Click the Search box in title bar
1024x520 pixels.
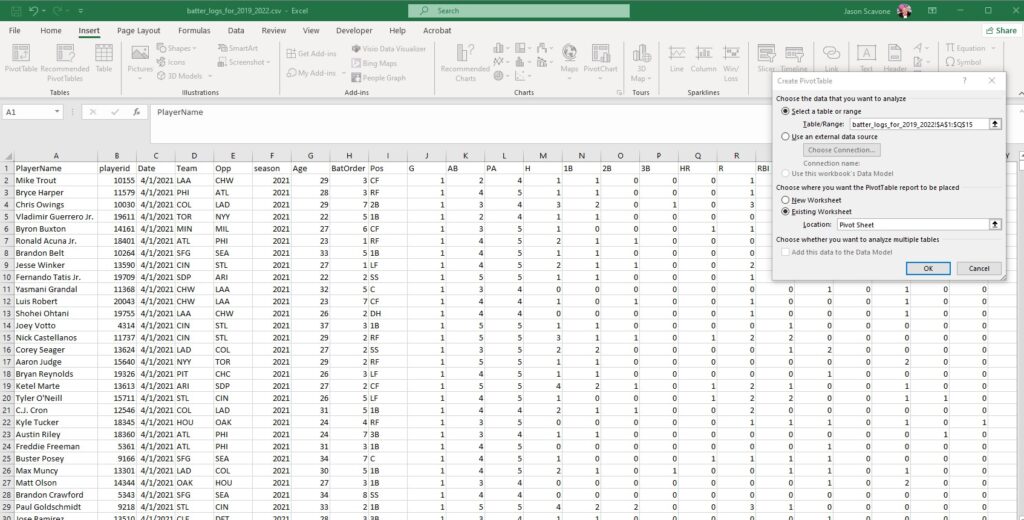(x=519, y=11)
